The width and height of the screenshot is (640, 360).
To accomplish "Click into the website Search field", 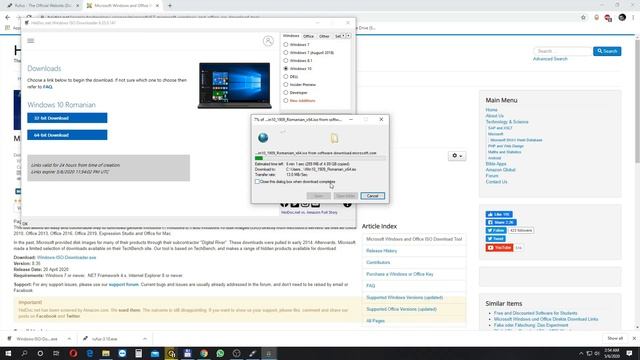I will click(x=563, y=51).
